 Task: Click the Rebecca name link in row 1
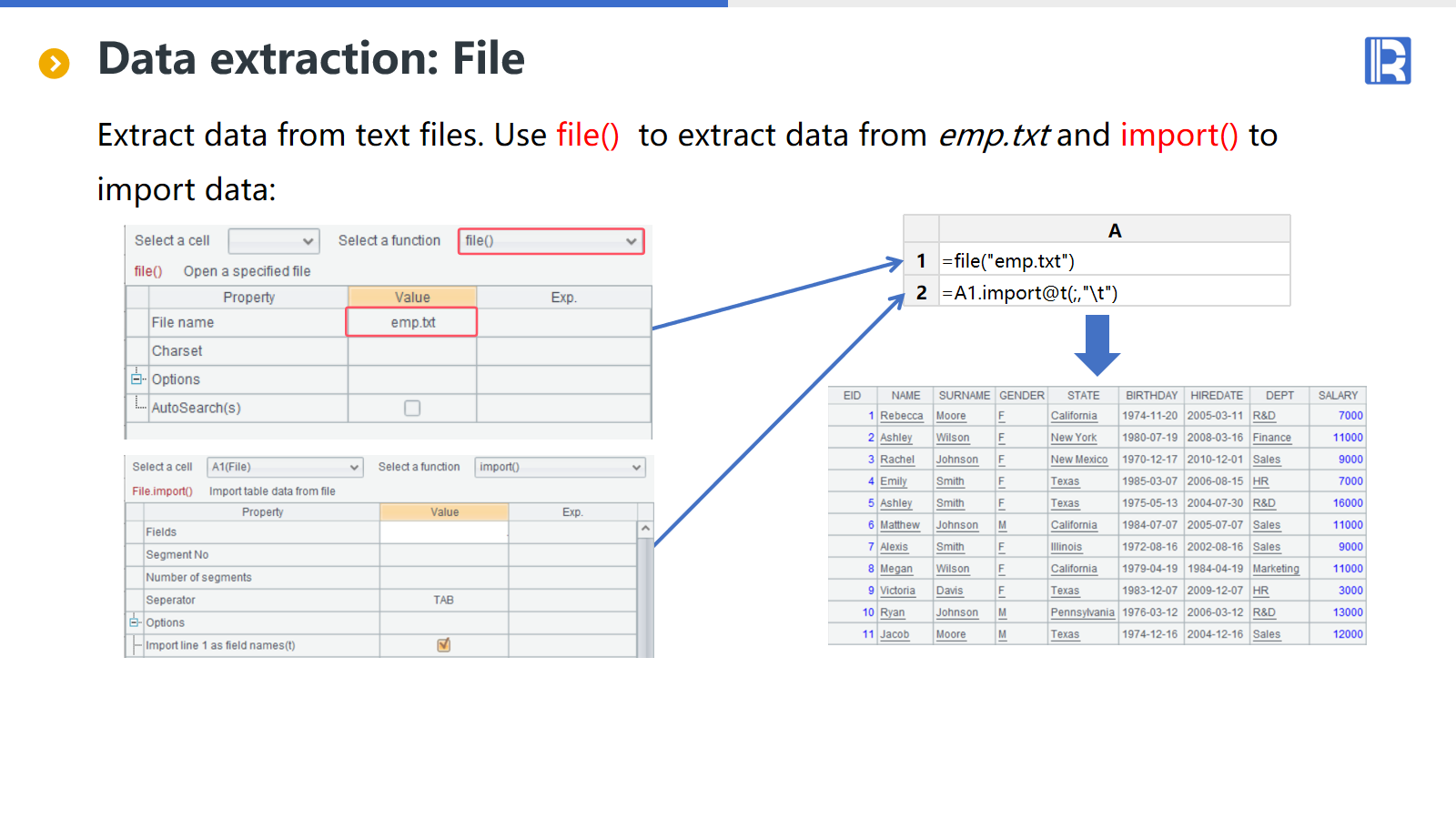coord(901,416)
